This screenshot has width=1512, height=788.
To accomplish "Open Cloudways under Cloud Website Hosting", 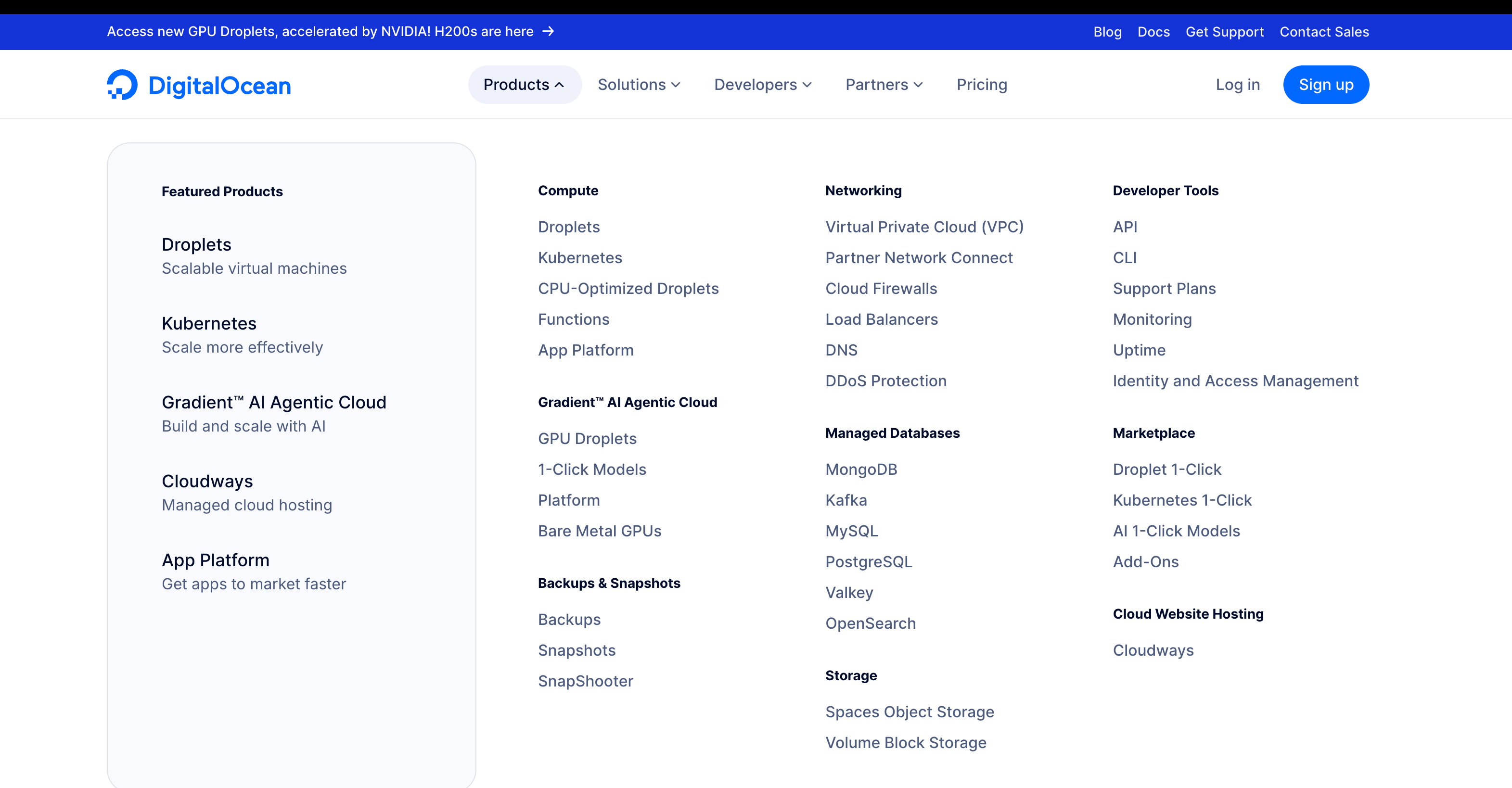I will click(1153, 650).
